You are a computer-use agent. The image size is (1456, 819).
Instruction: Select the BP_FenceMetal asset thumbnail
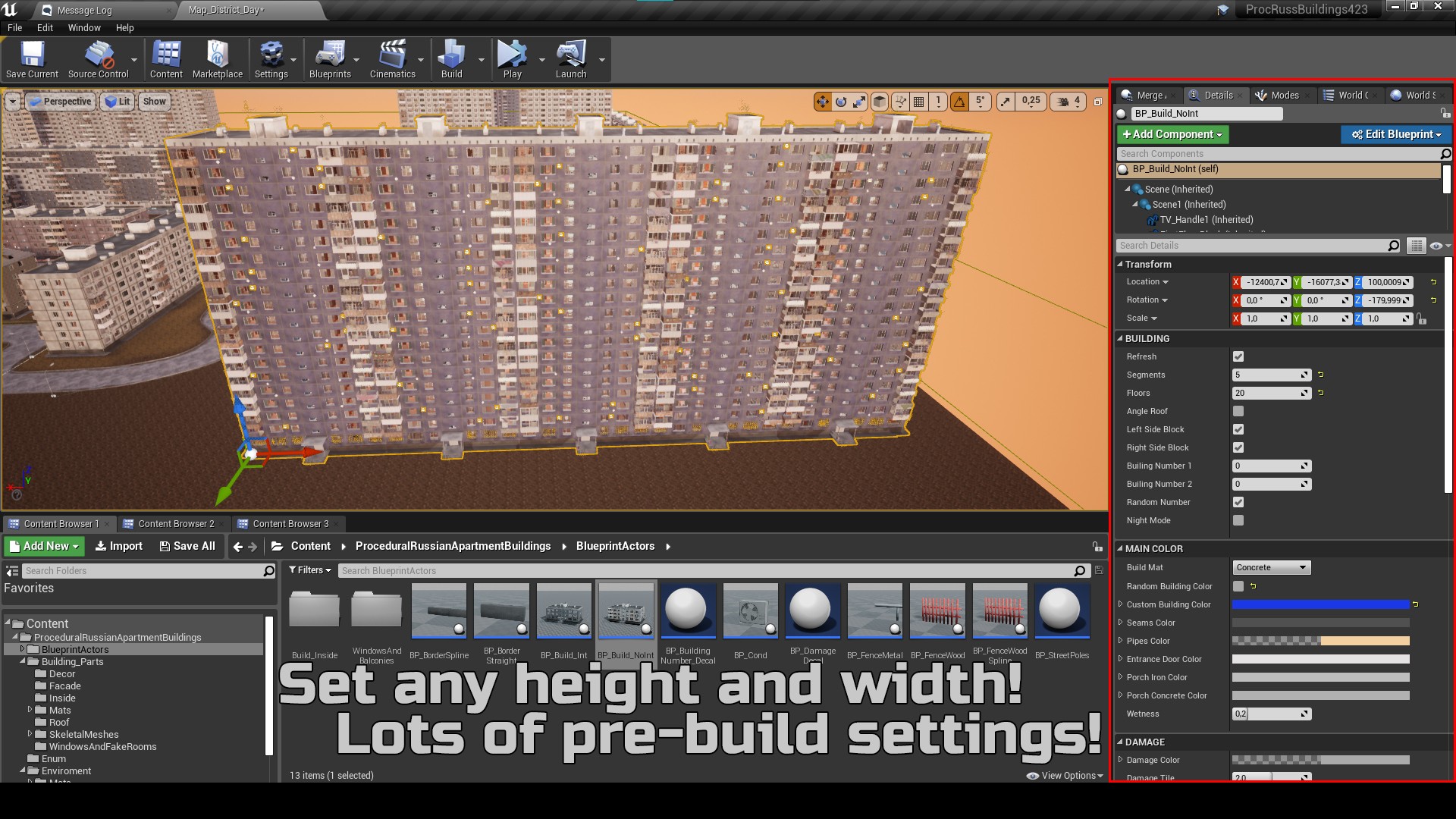[x=875, y=611]
